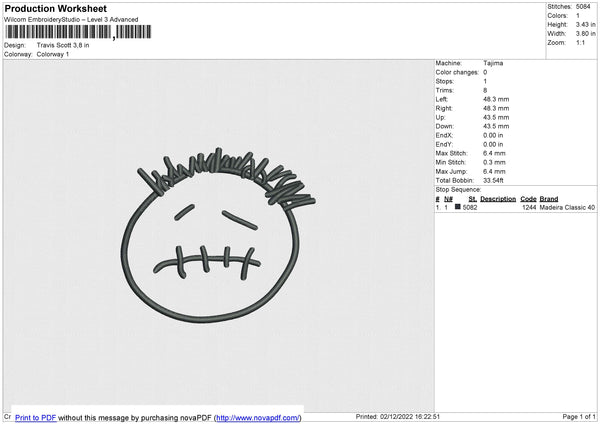Select height value '3.43 in'
600x424 pixels.
click(x=585, y=24)
